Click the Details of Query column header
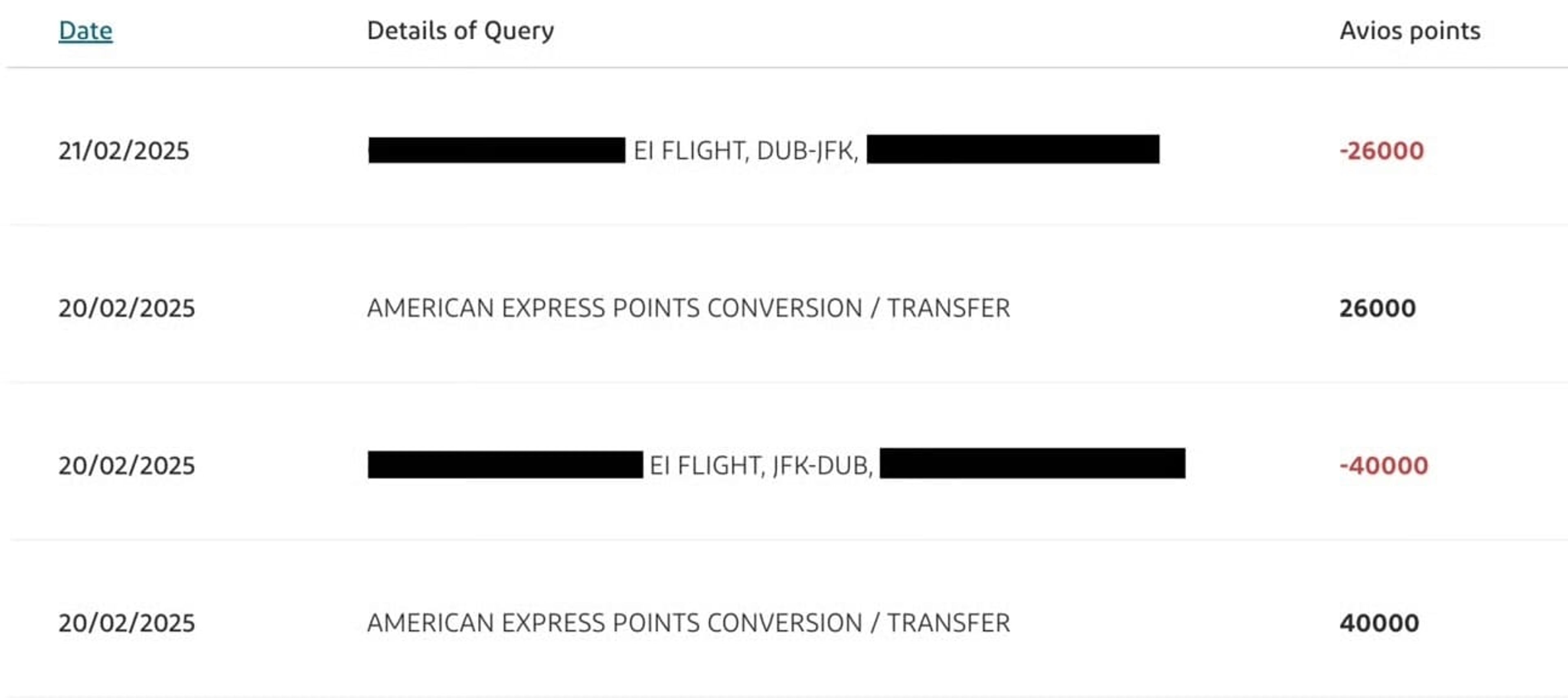The width and height of the screenshot is (1568, 698). [460, 31]
